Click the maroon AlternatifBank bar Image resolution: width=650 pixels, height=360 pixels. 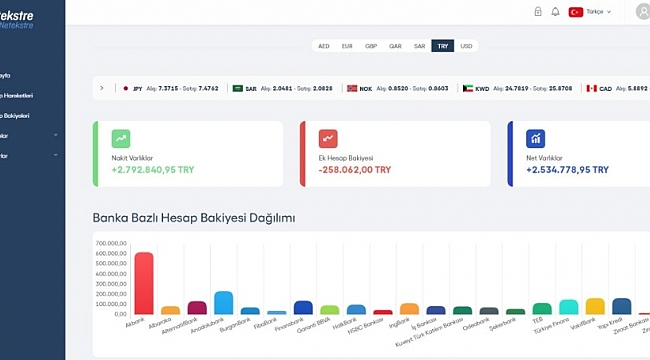pyautogui.click(x=197, y=308)
